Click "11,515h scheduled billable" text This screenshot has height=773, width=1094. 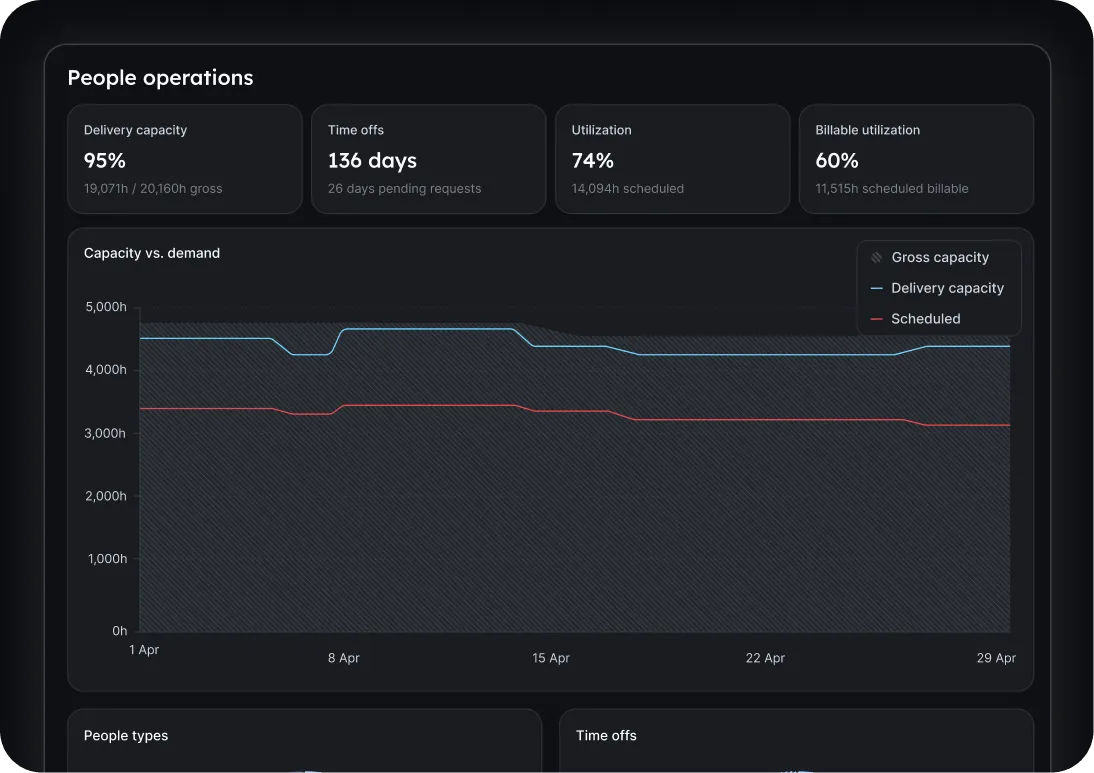point(892,188)
